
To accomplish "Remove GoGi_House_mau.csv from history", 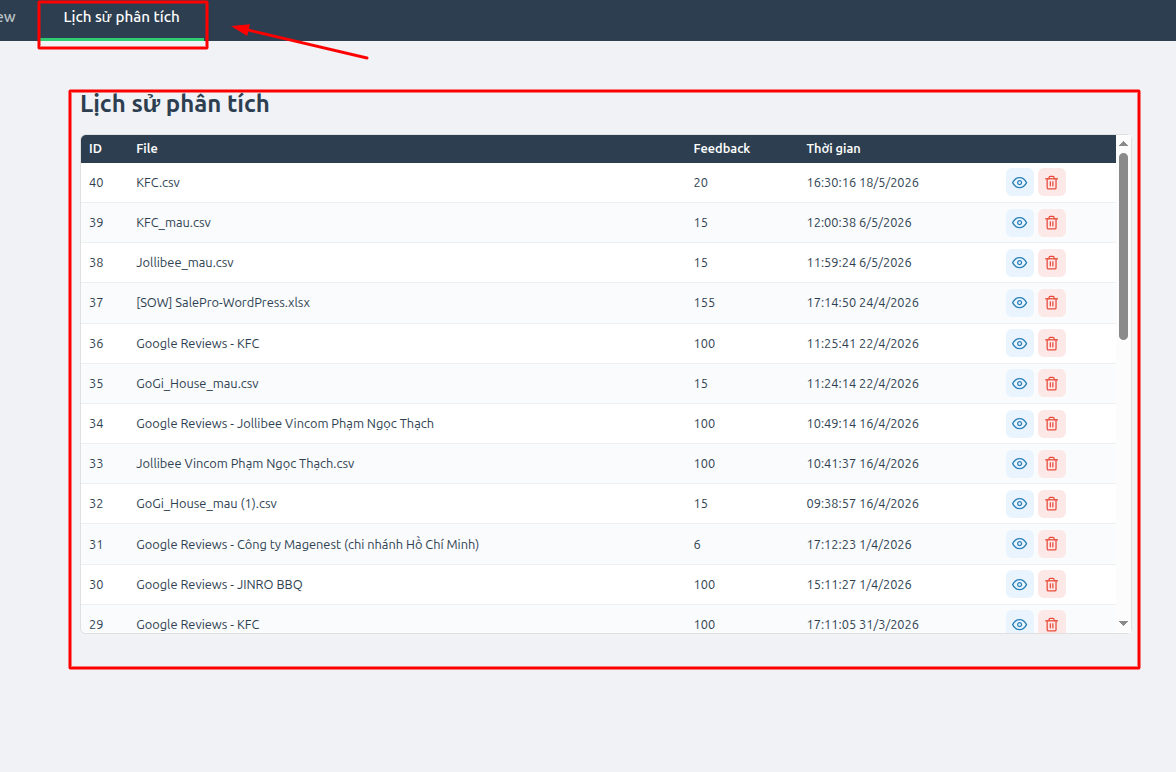I will tap(1052, 383).
